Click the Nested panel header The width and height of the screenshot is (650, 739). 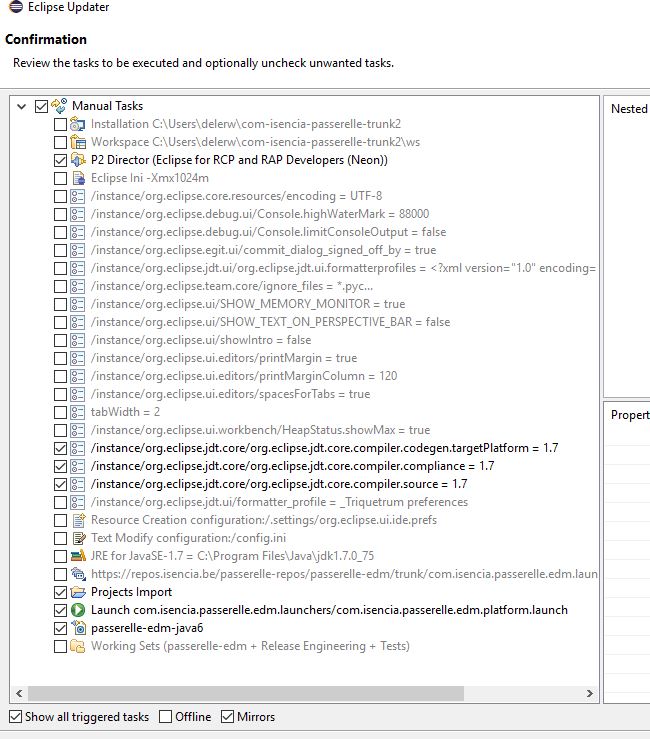click(630, 109)
